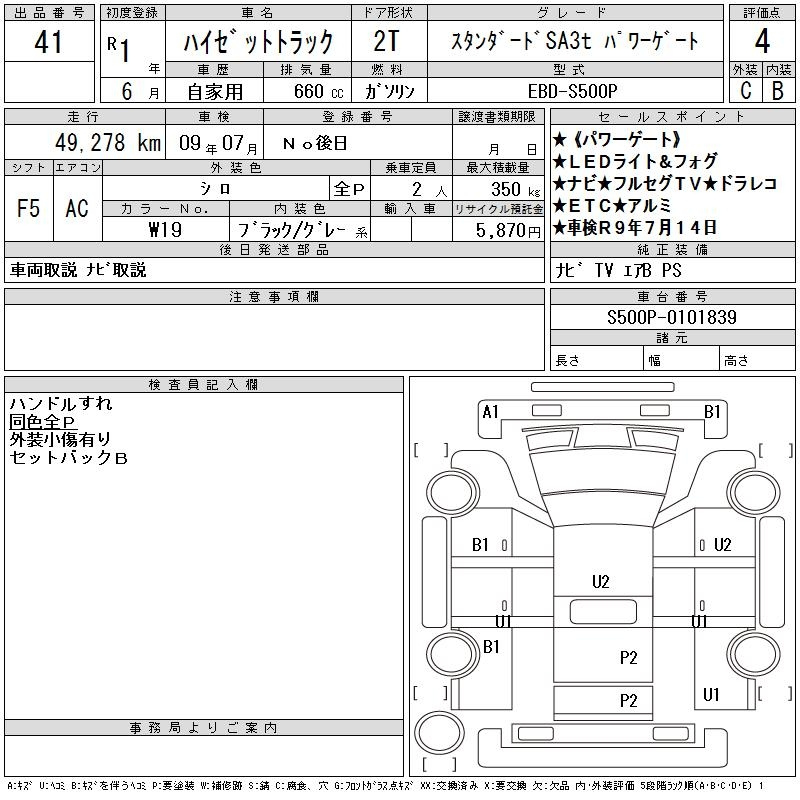Click the 長さ length field
Screen dimensions: 800x800
pyautogui.click(x=597, y=360)
